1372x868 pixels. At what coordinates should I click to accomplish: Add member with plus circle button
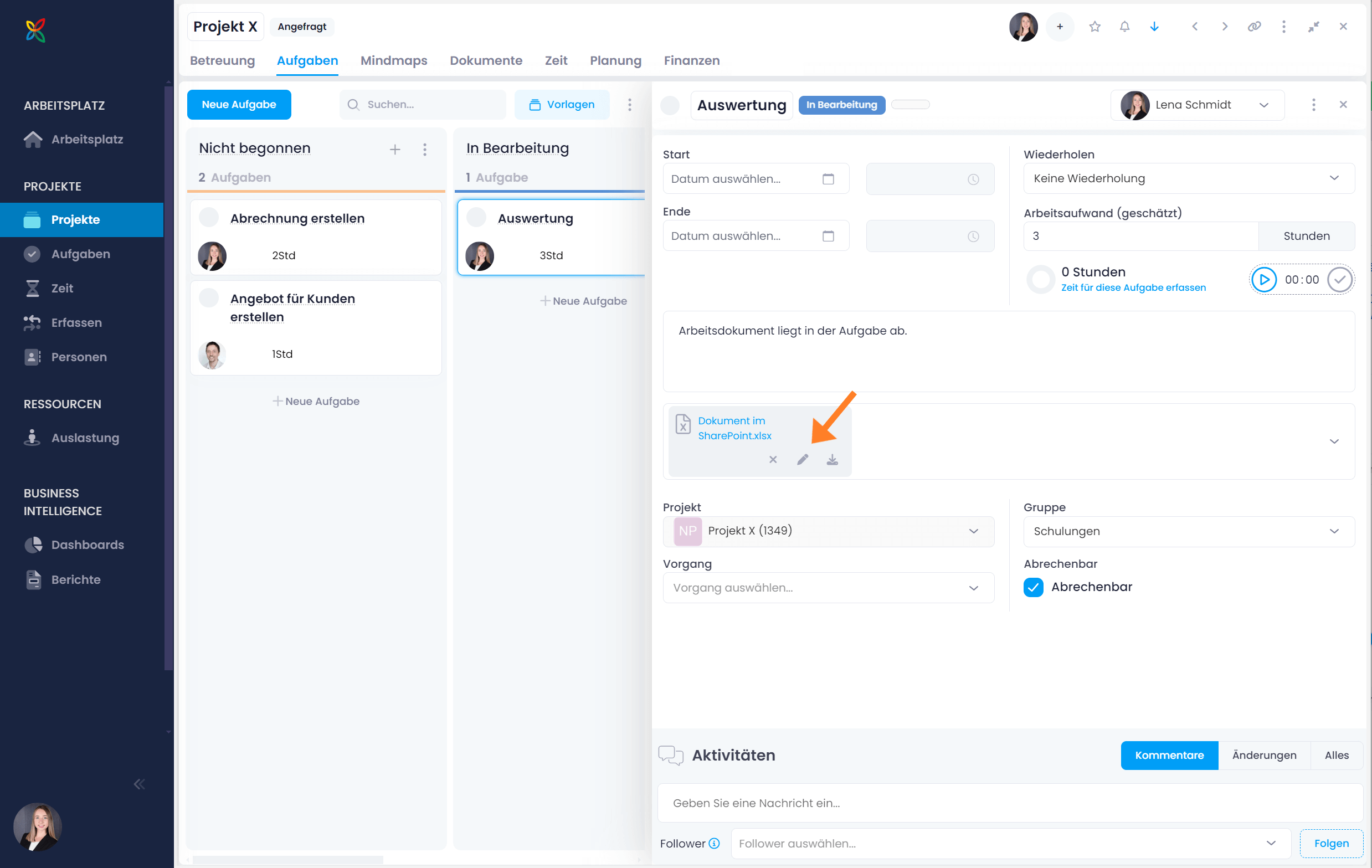click(1060, 27)
